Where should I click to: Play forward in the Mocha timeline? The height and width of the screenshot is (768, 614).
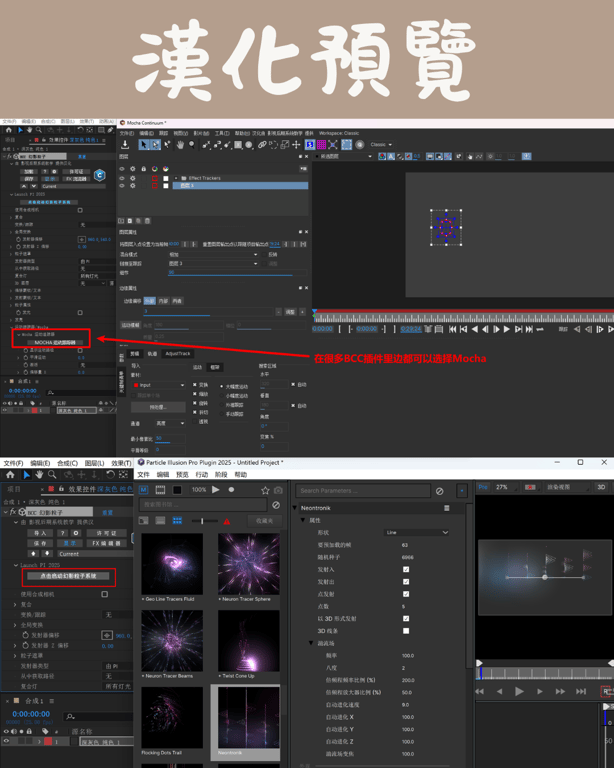(507, 329)
